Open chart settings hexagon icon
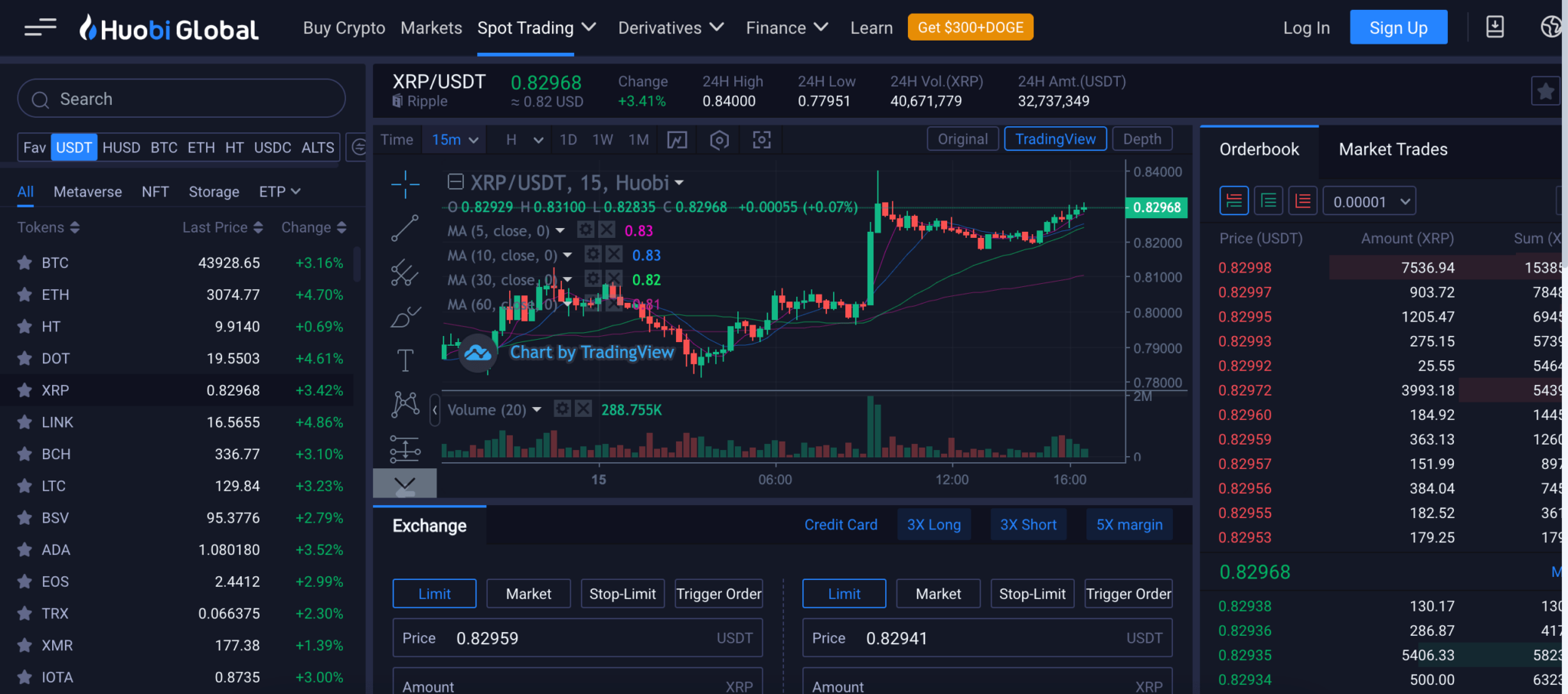Viewport: 1568px width, 694px height. tap(719, 139)
